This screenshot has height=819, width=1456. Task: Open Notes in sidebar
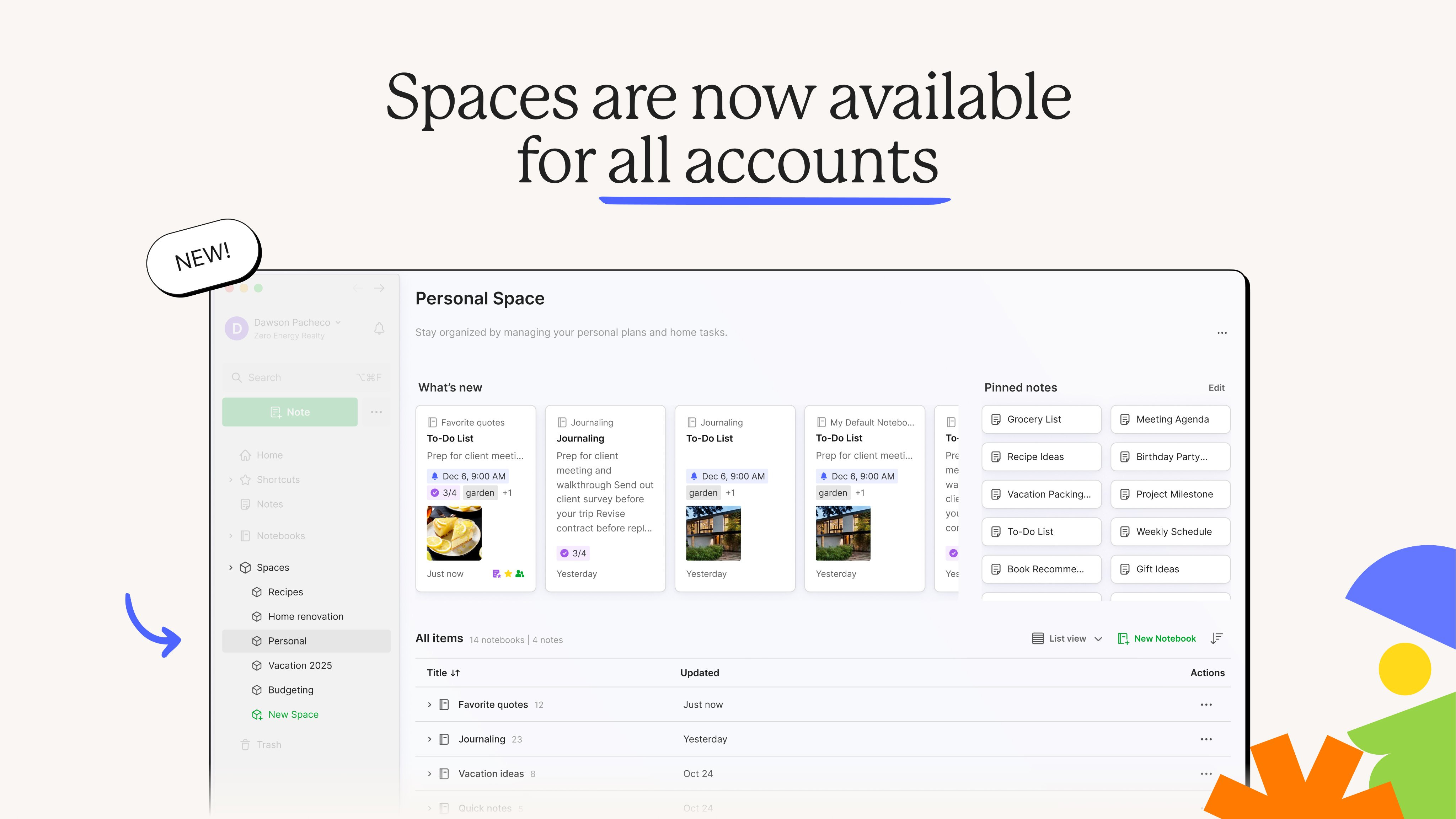(x=269, y=504)
